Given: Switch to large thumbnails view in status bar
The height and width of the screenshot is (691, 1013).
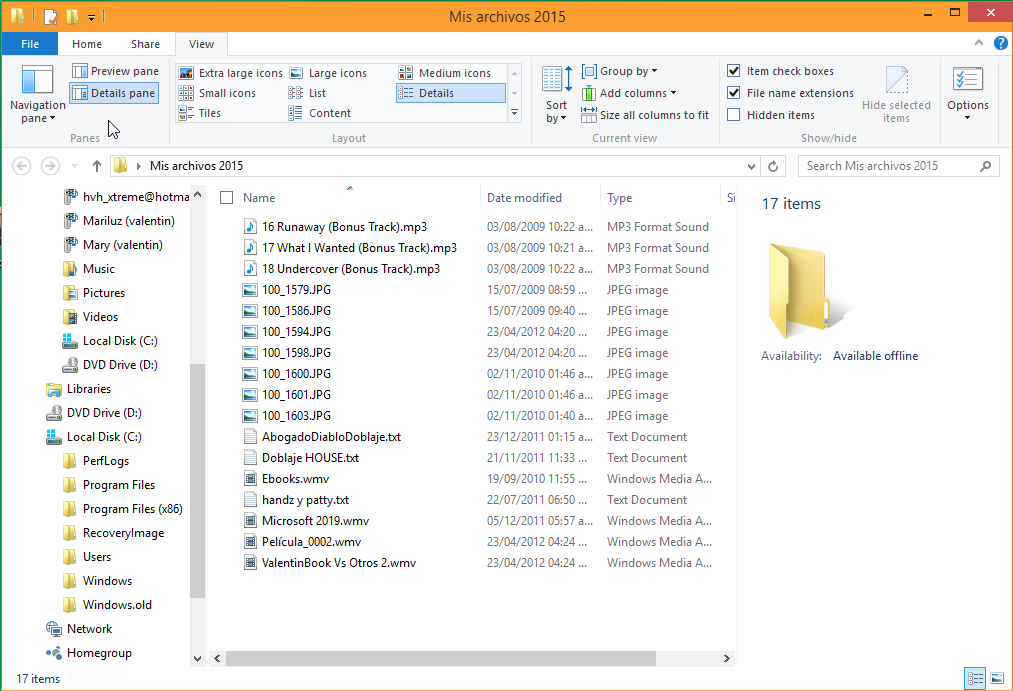Looking at the screenshot, I should (997, 679).
